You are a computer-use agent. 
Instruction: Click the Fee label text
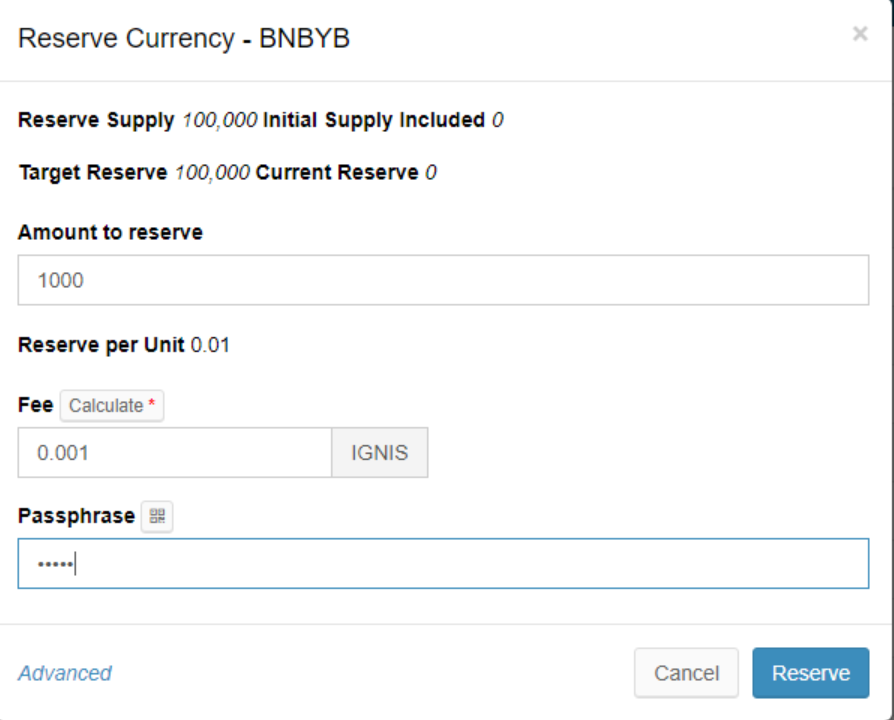coord(34,405)
